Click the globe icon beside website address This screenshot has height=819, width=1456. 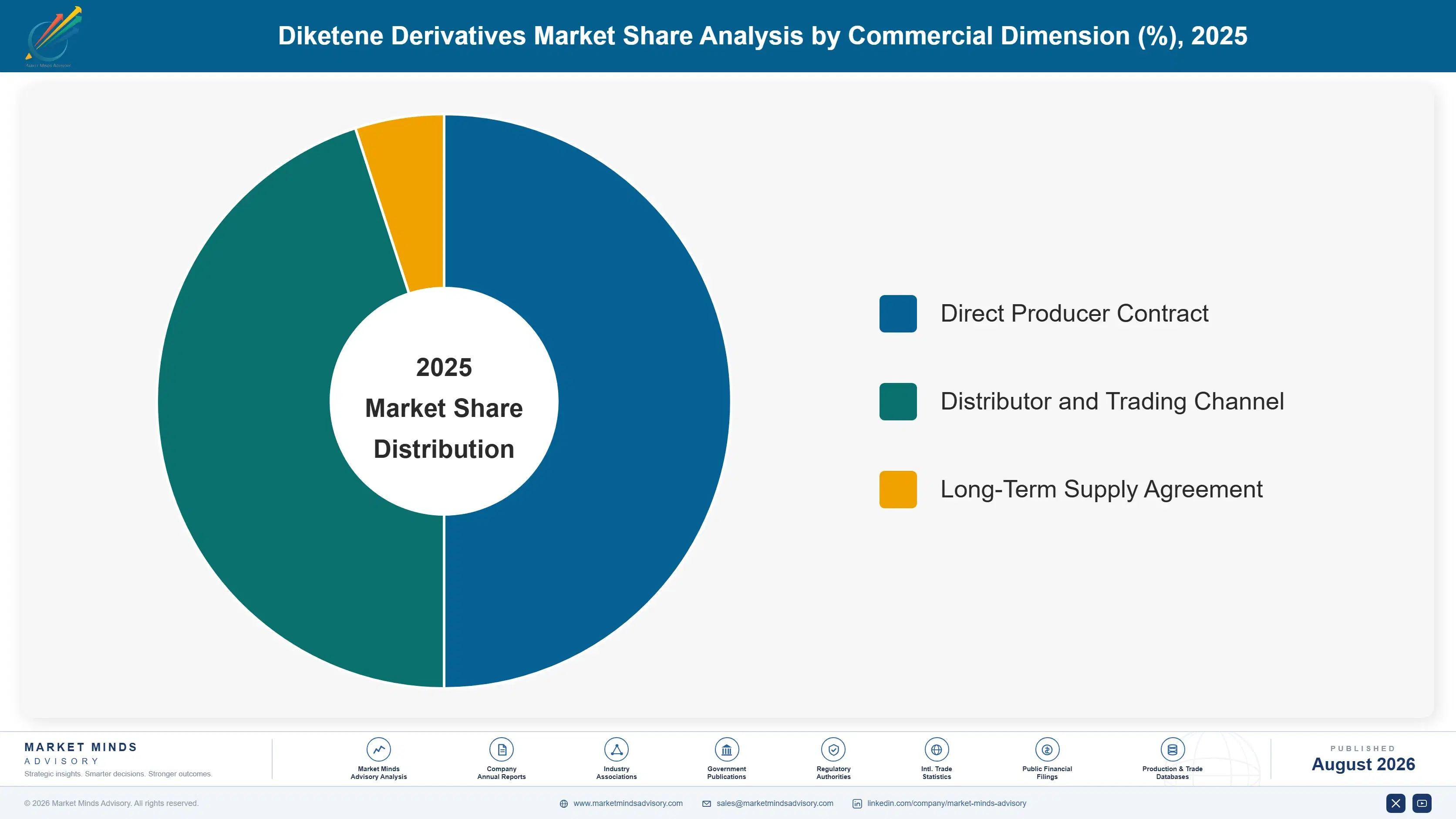[563, 804]
